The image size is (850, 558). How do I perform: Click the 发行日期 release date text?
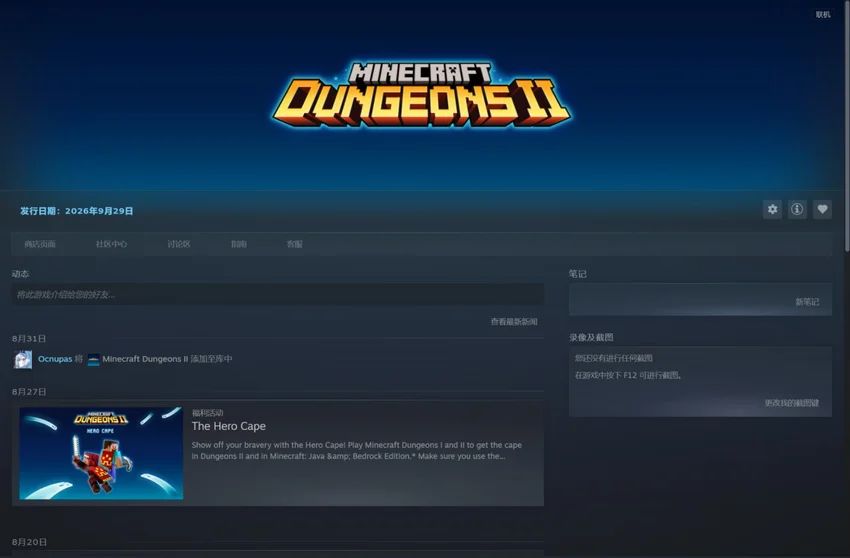click(76, 211)
